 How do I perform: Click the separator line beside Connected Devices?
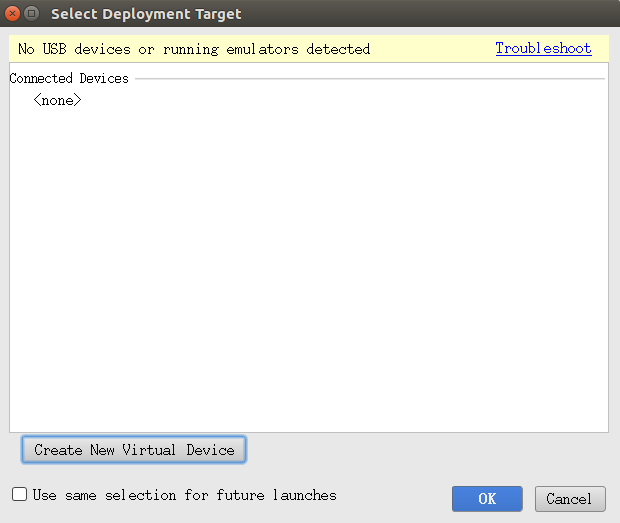[x=370, y=79]
